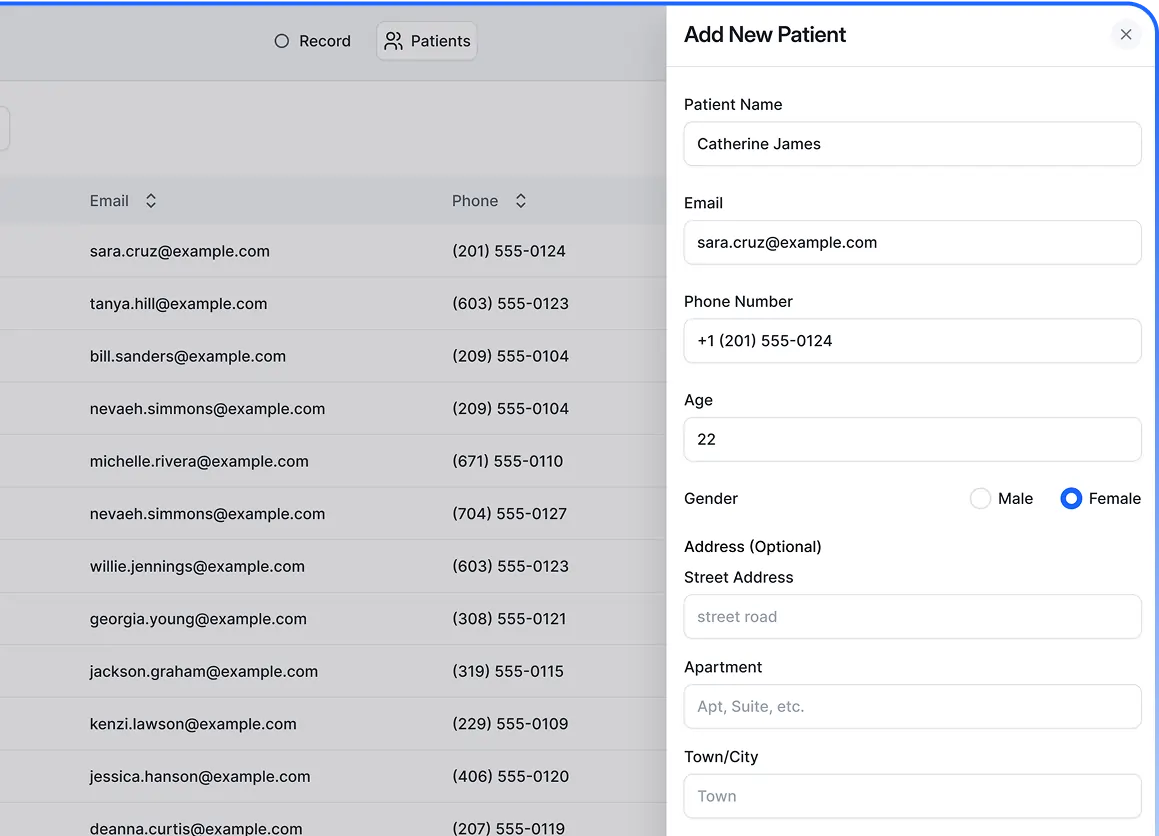1159x836 pixels.
Task: Select jackson.graham@example.com row
Action: [x=203, y=671]
